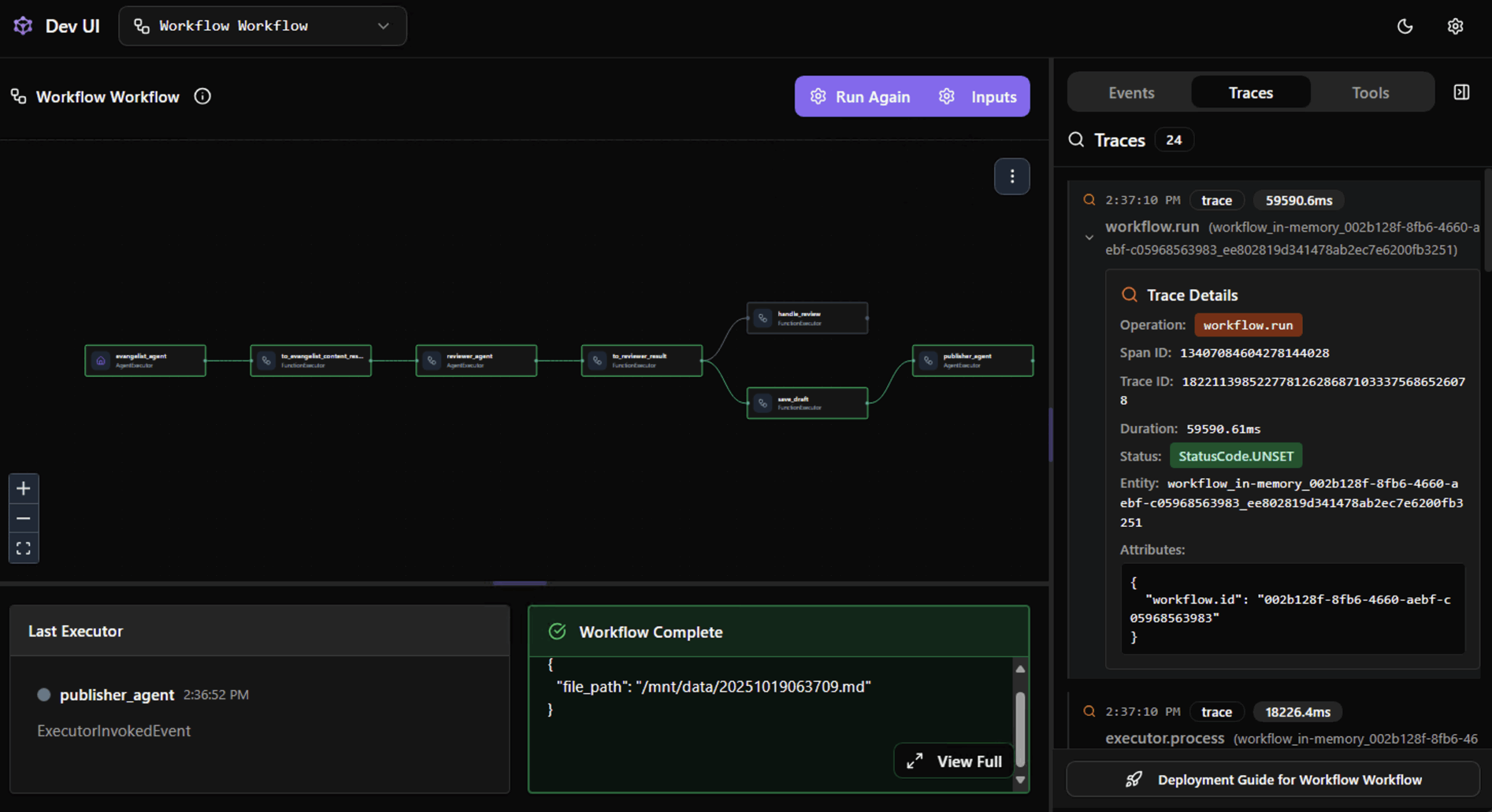Click the Workflow Complete output scrollbar
The width and height of the screenshot is (1492, 812).
point(1020,728)
